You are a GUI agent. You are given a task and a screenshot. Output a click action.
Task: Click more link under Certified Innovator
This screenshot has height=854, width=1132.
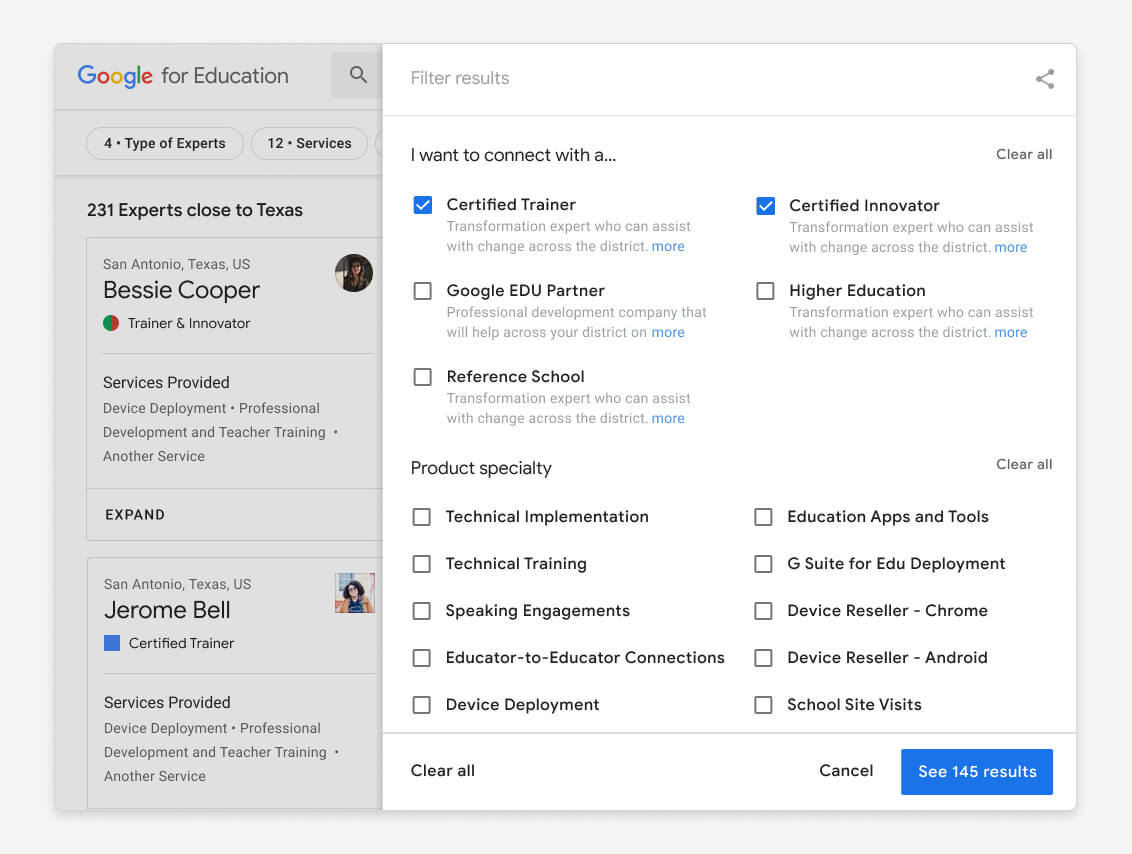pos(1011,247)
